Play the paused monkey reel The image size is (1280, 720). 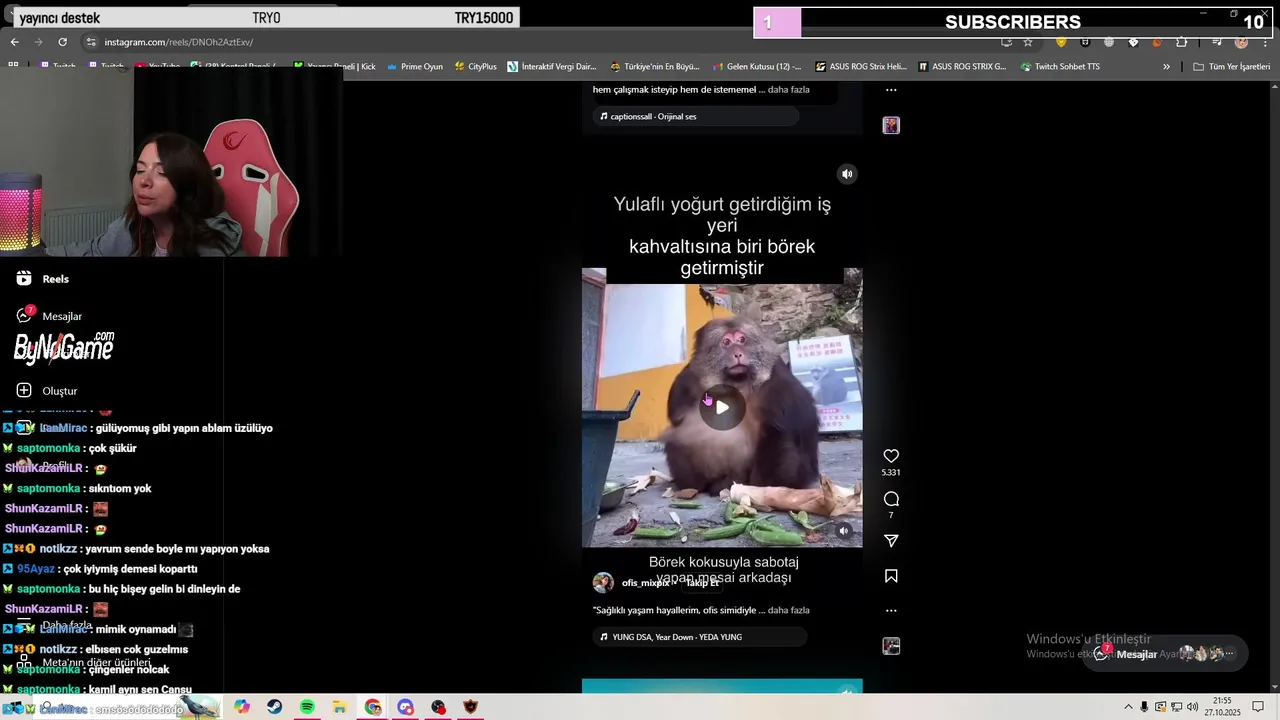pyautogui.click(x=722, y=407)
